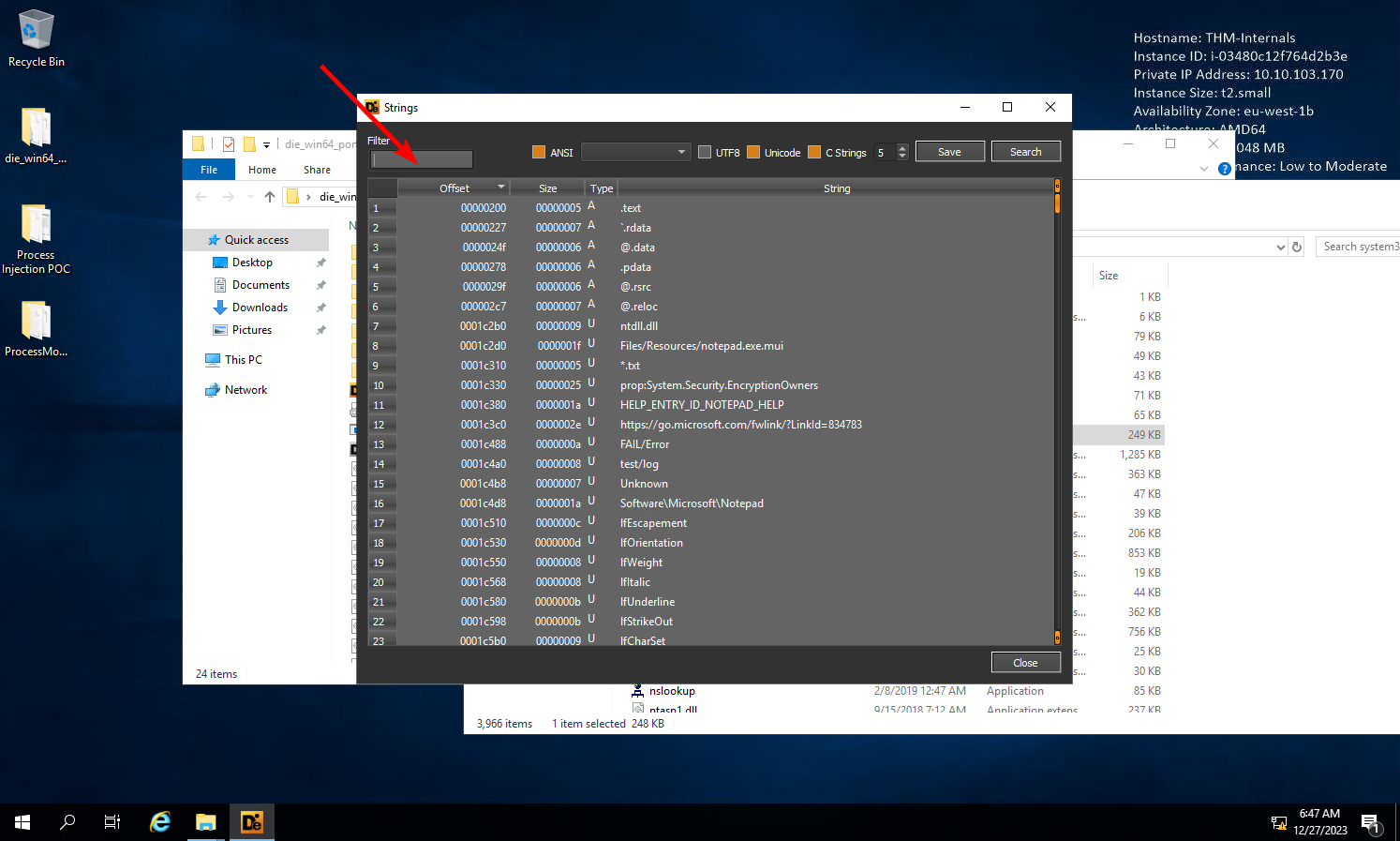
Task: Click the Explorer Back arrow
Action: point(201,197)
